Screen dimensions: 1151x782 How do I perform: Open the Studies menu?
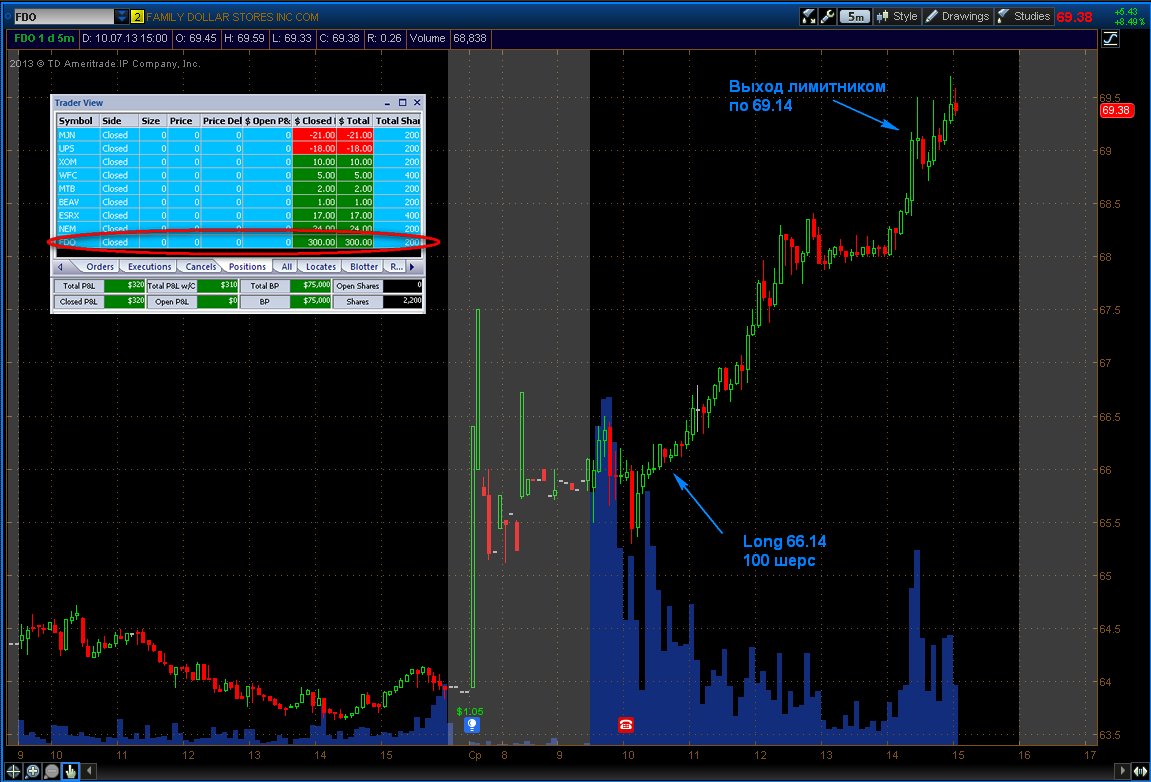pyautogui.click(x=1024, y=16)
